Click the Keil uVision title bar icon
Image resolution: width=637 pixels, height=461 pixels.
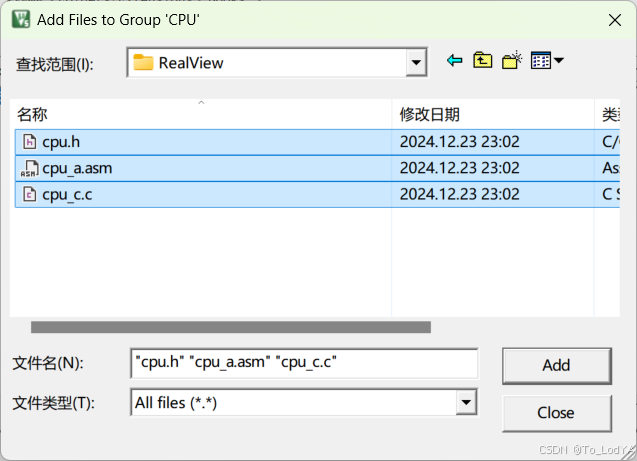[21, 19]
